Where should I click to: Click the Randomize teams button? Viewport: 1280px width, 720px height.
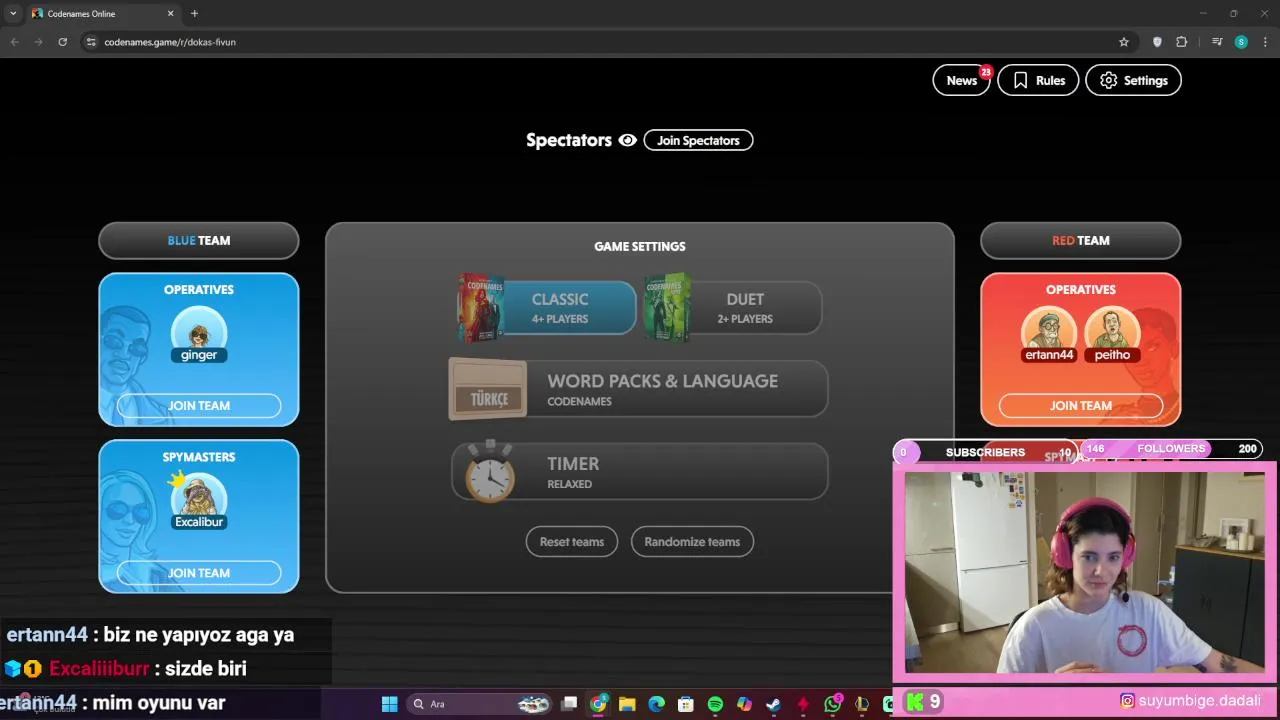pos(692,542)
